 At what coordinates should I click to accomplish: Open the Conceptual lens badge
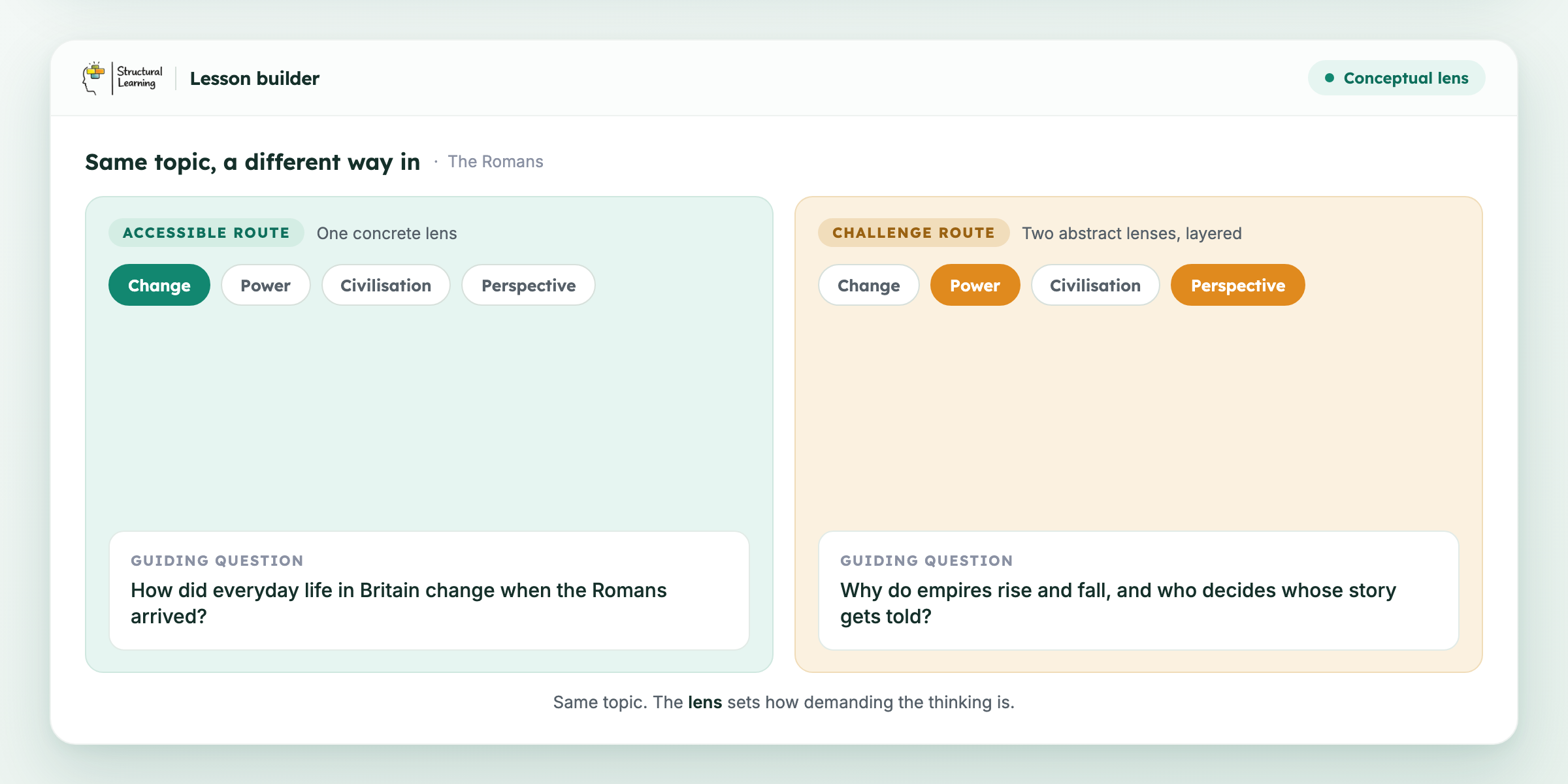[1396, 78]
